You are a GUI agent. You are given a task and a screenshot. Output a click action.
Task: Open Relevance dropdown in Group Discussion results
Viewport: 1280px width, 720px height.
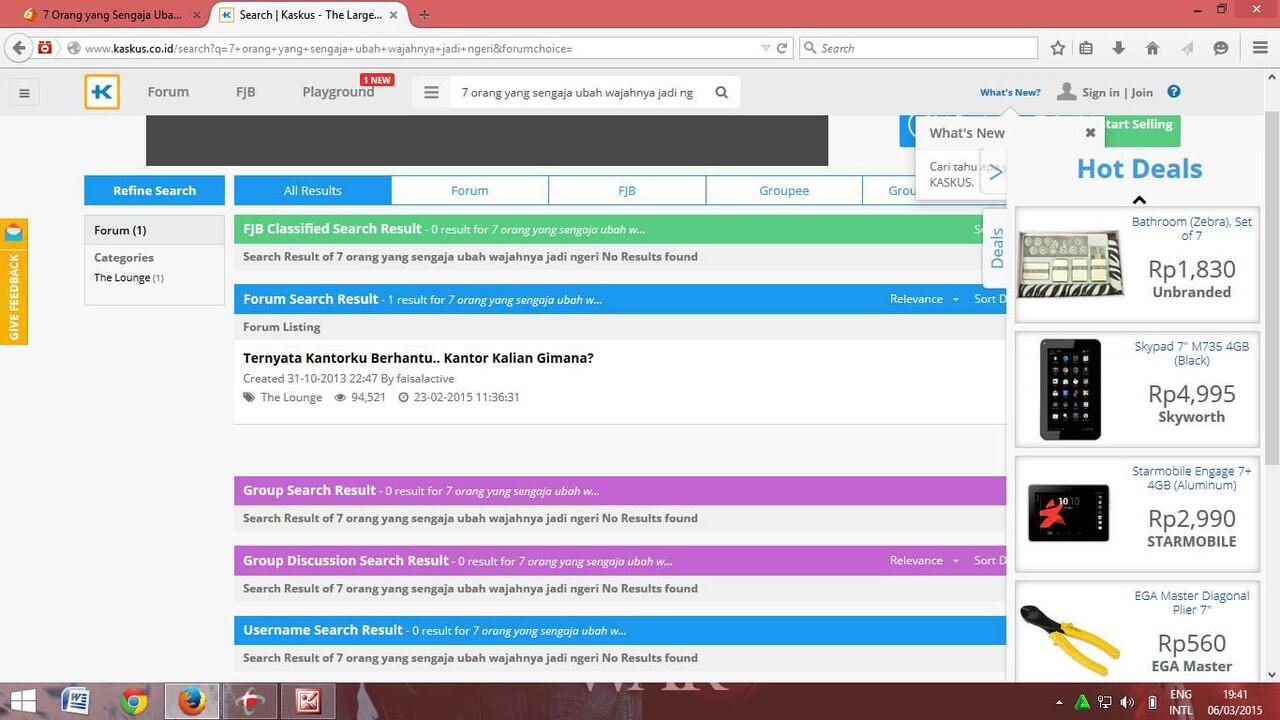click(x=924, y=560)
